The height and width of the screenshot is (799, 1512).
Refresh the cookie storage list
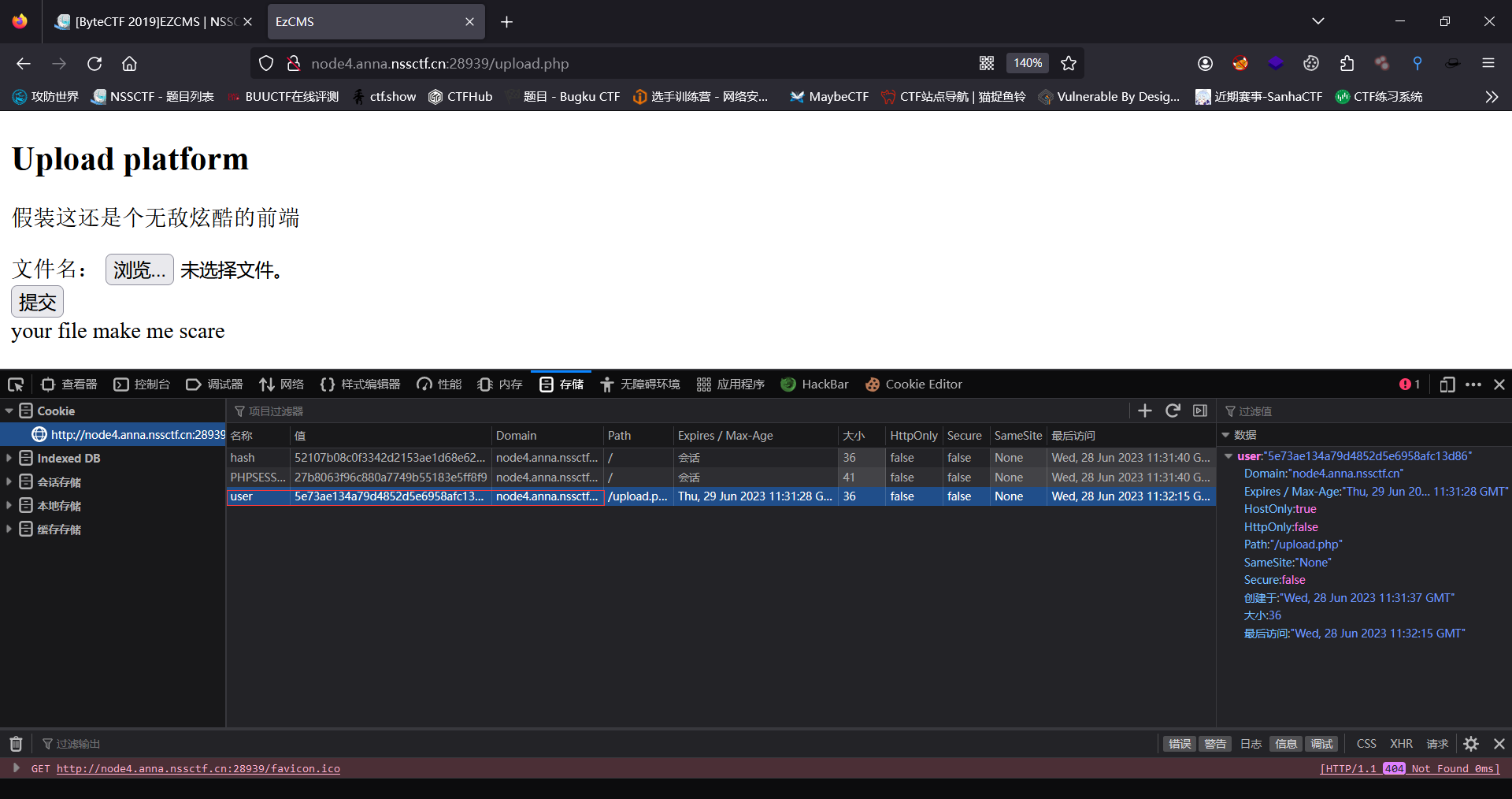(x=1173, y=411)
